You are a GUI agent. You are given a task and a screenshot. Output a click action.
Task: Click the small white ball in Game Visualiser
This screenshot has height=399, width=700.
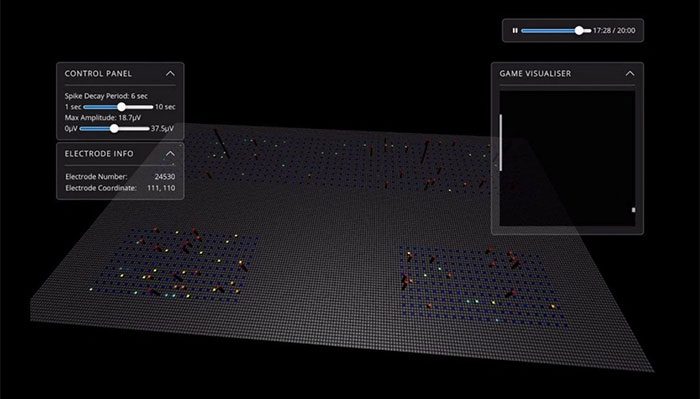(x=633, y=210)
